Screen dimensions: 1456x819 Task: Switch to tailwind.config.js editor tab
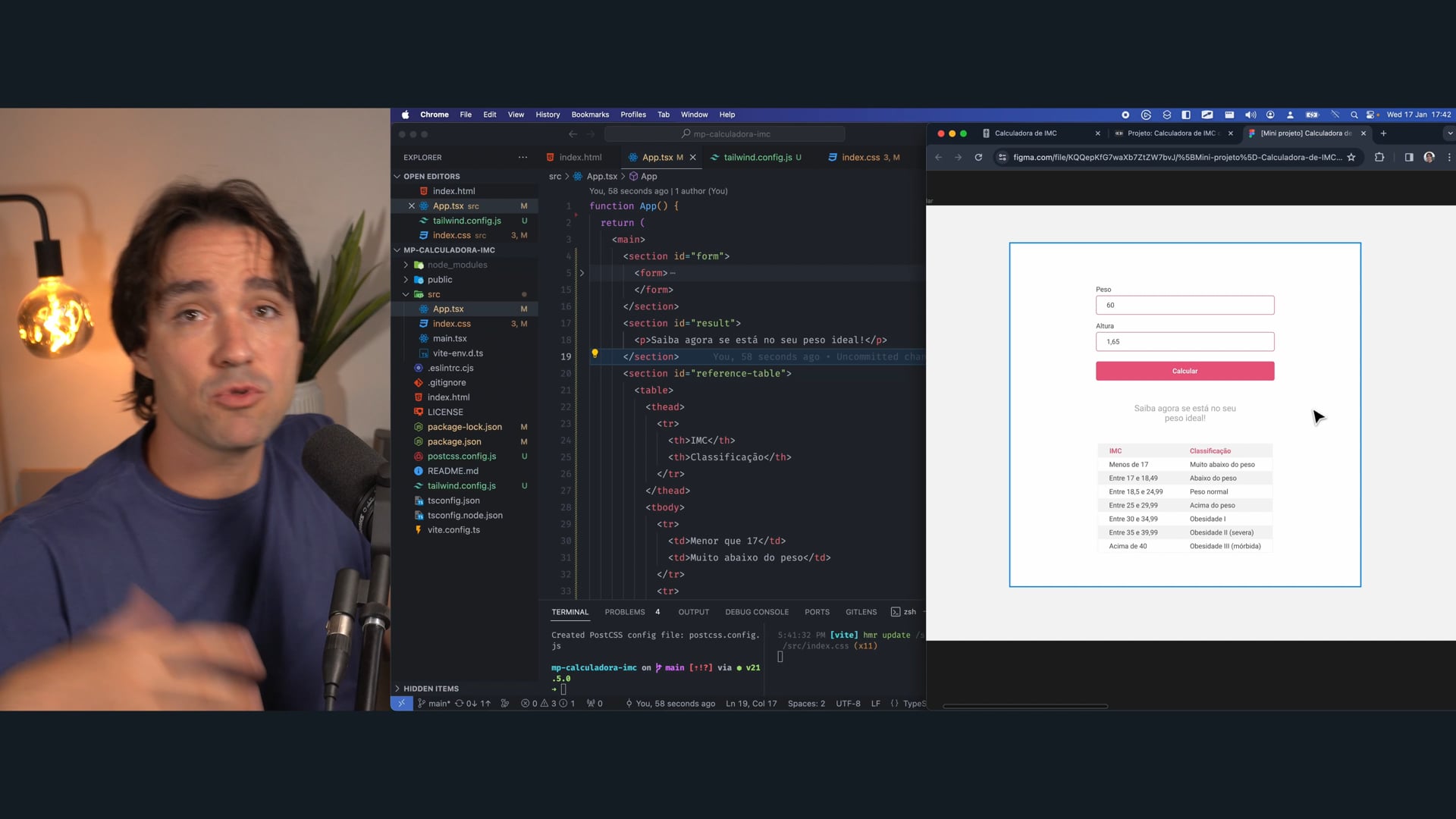[757, 158]
